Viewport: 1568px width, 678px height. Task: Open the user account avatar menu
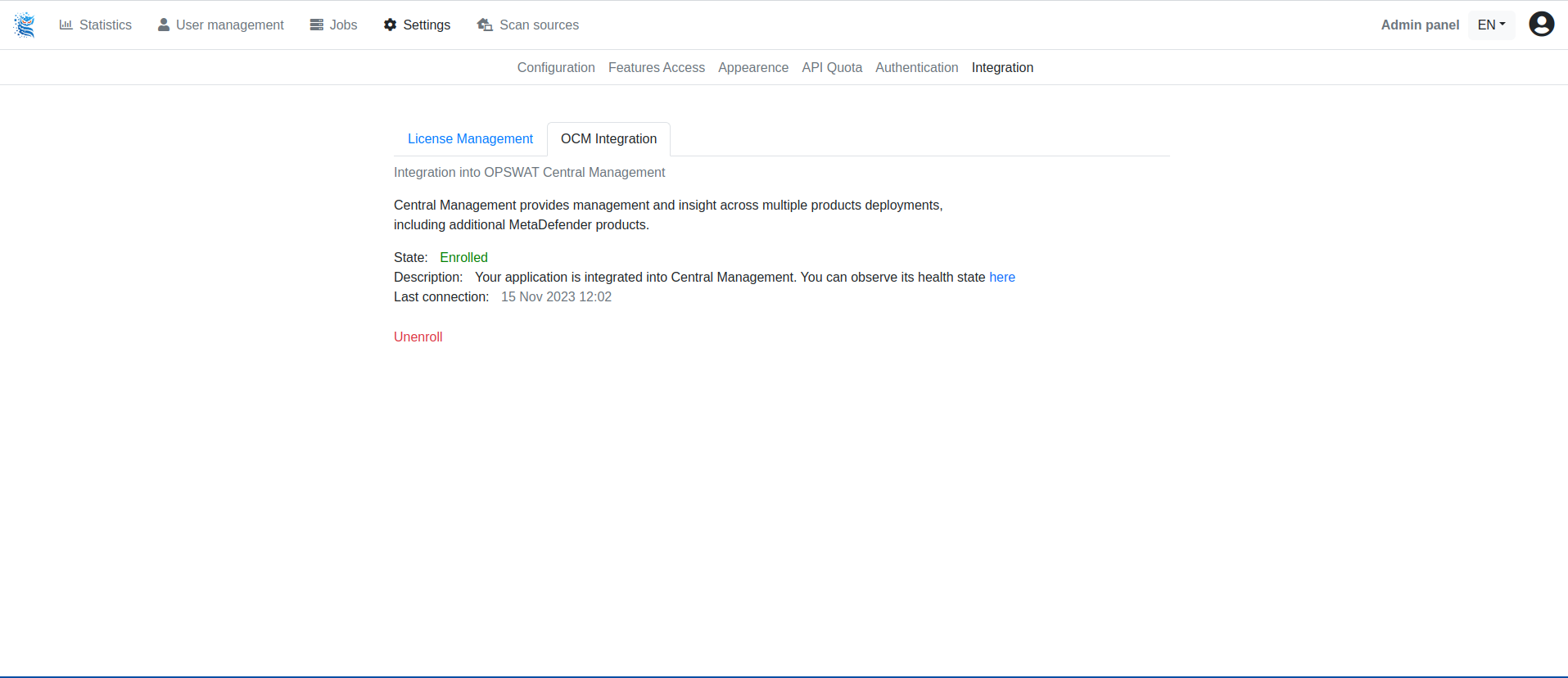(1541, 25)
